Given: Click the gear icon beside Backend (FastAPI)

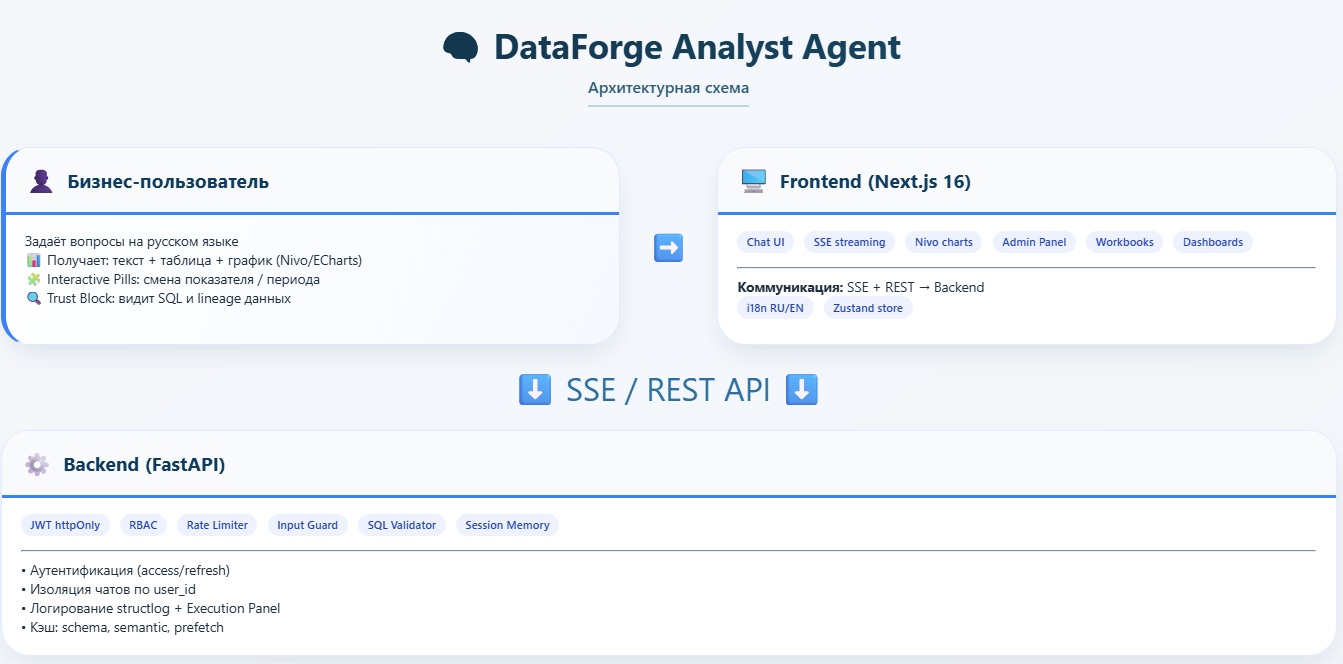Looking at the screenshot, I should click(x=37, y=464).
